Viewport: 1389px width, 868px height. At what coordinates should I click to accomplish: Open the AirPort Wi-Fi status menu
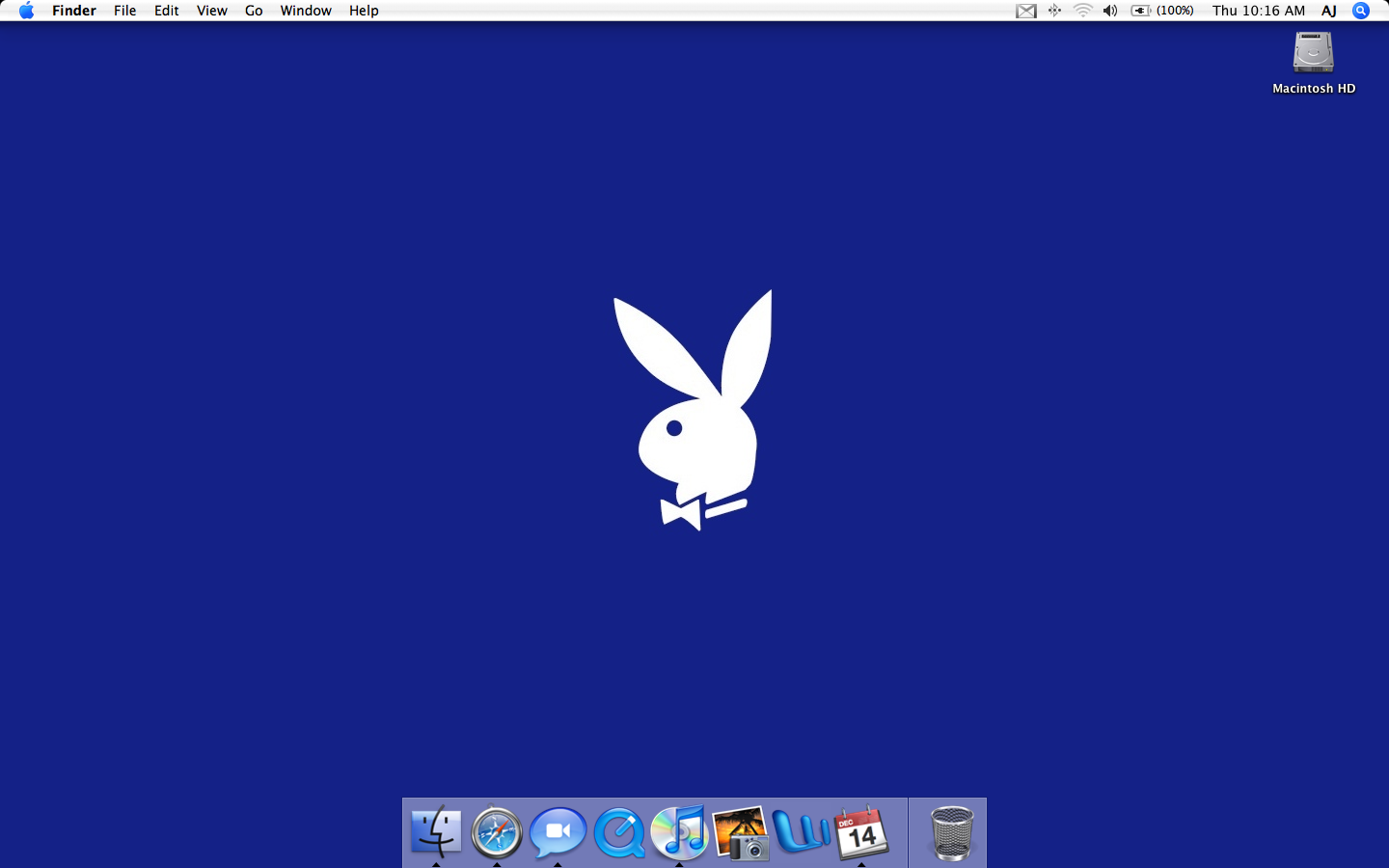pyautogui.click(x=1083, y=11)
